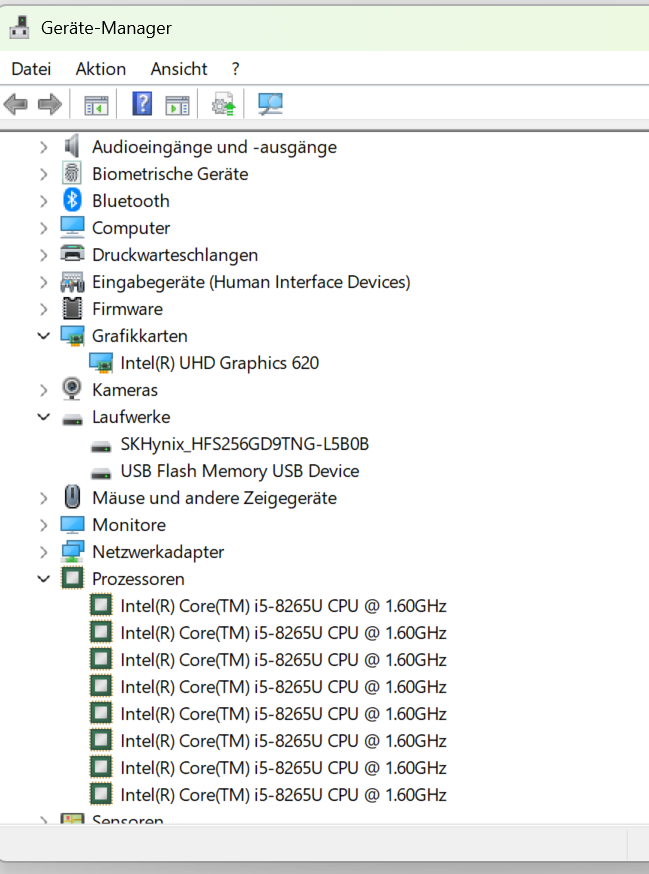Click the Grafikkarten category icon

72,336
